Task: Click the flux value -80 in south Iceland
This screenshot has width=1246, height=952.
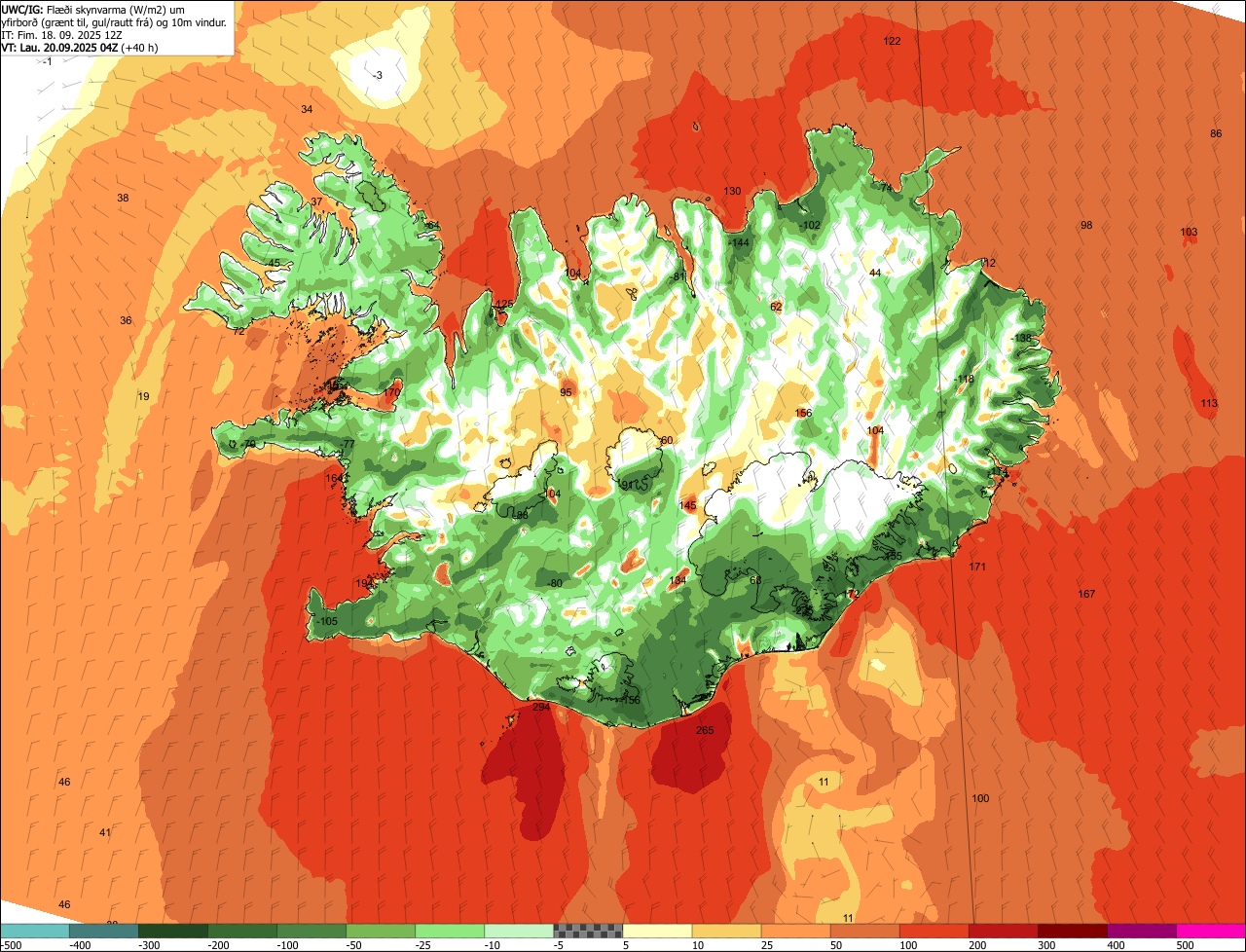Action: click(555, 583)
